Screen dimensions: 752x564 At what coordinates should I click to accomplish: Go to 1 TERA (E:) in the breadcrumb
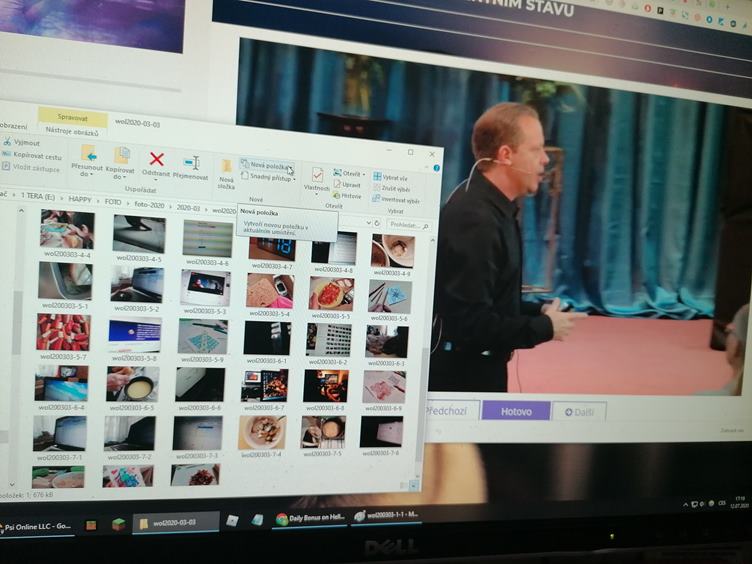click(x=38, y=197)
